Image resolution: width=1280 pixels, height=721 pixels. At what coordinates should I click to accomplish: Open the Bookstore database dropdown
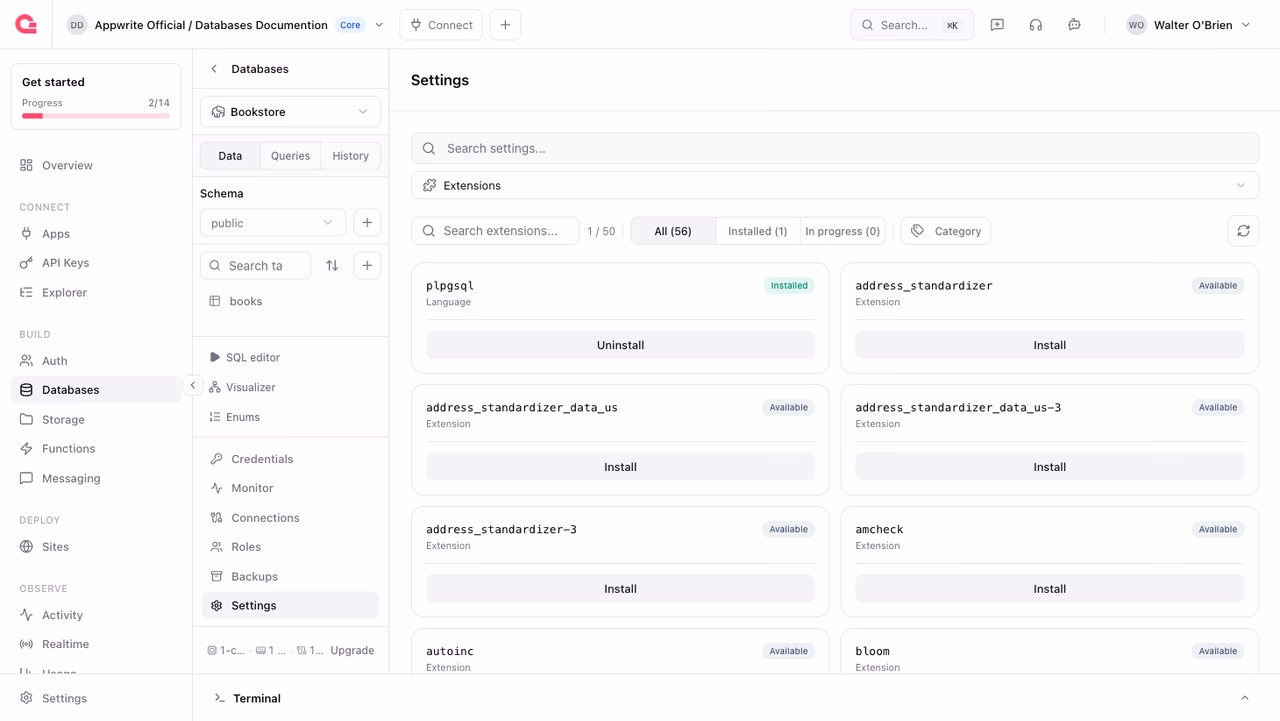[x=290, y=112]
